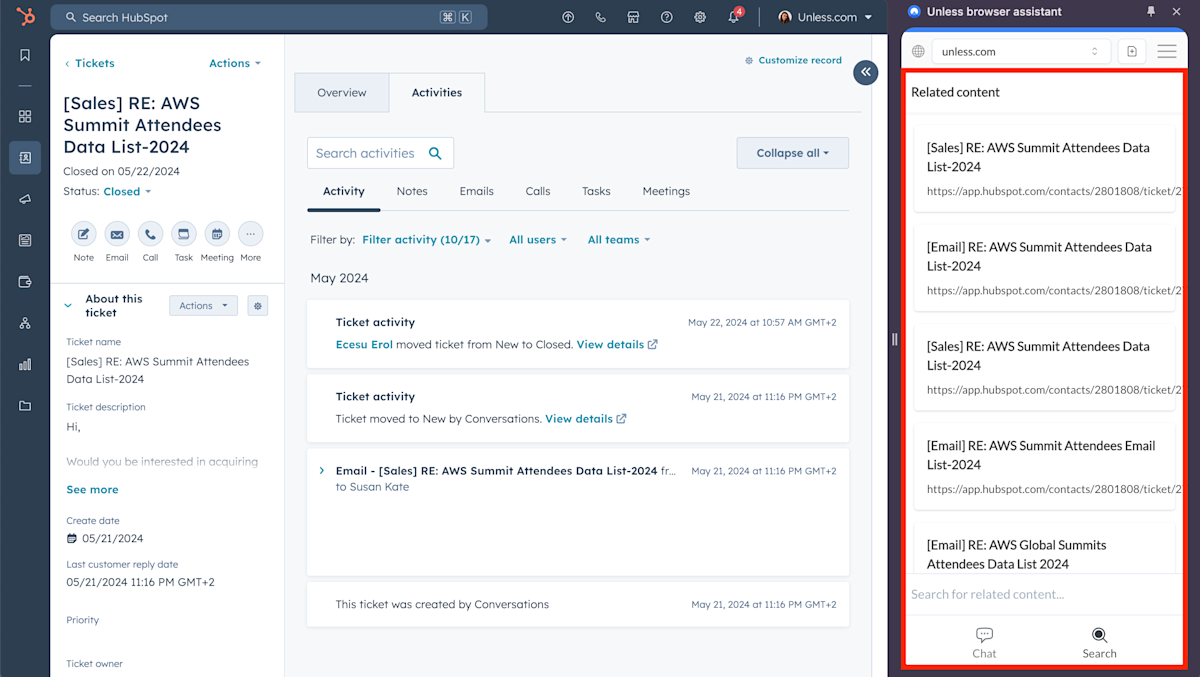Image resolution: width=1200 pixels, height=677 pixels.
Task: Expand the email activity from May 21
Action: point(321,470)
